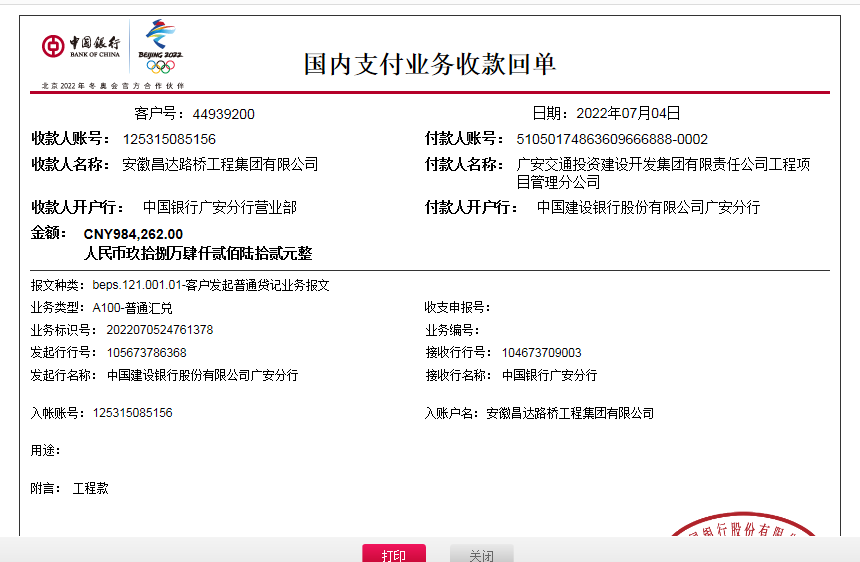Select payee account number next to 收款人账号
Image resolution: width=860 pixels, height=562 pixels.
(169, 139)
